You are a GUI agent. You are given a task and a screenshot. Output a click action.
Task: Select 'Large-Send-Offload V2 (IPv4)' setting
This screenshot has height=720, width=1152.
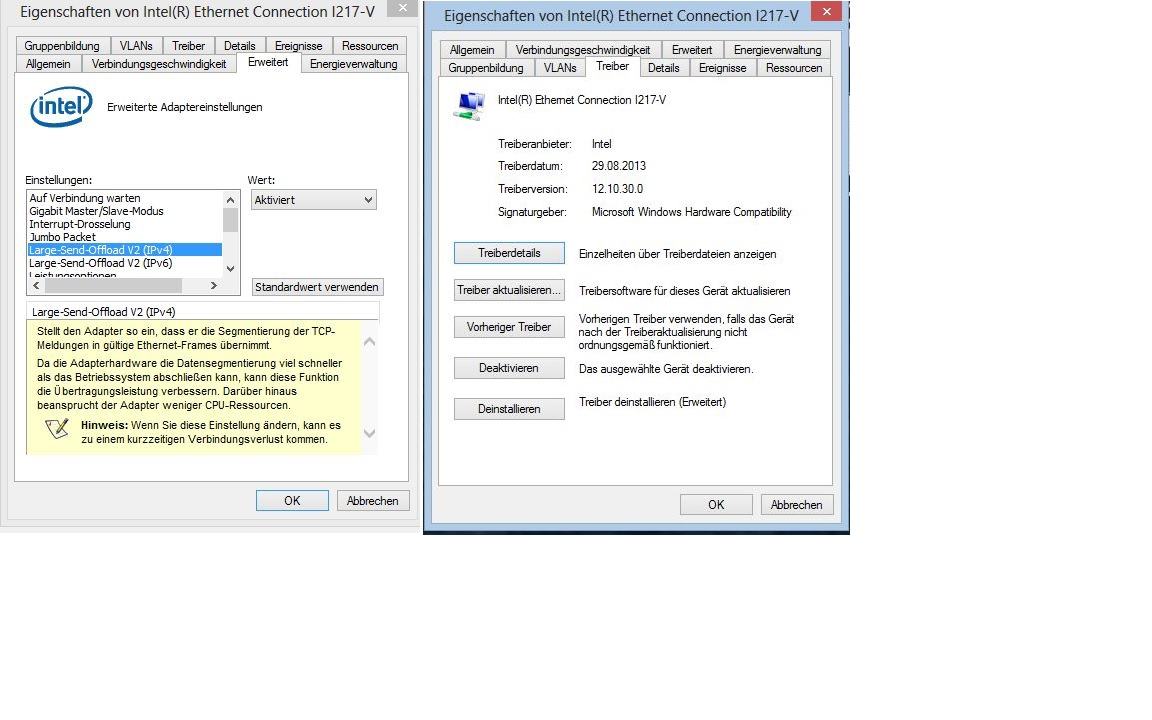(124, 250)
